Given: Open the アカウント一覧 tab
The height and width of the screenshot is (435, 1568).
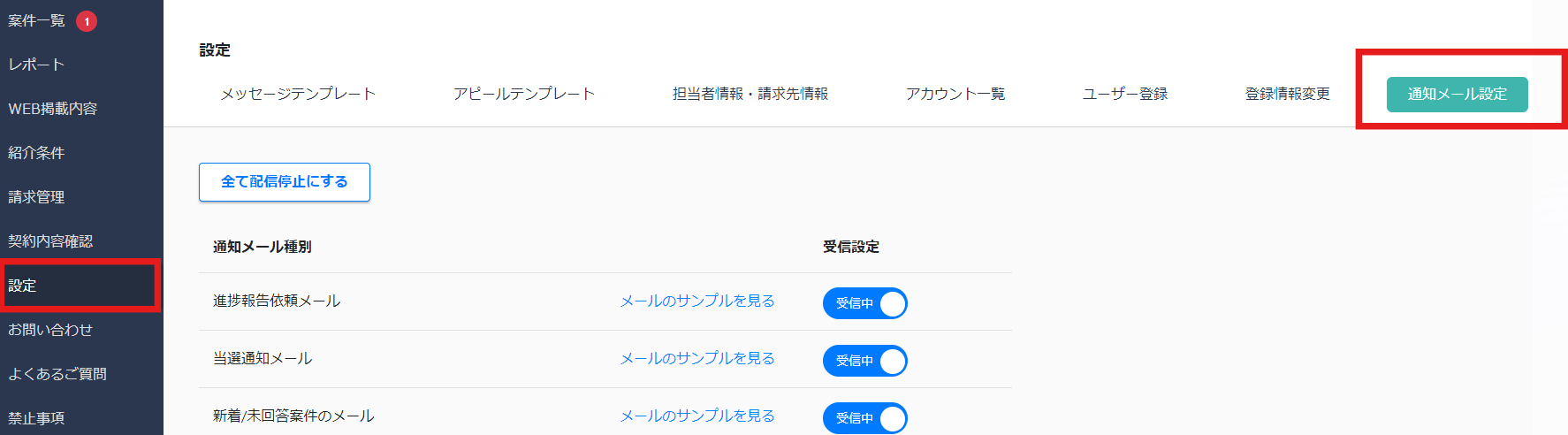Looking at the screenshot, I should [x=955, y=94].
